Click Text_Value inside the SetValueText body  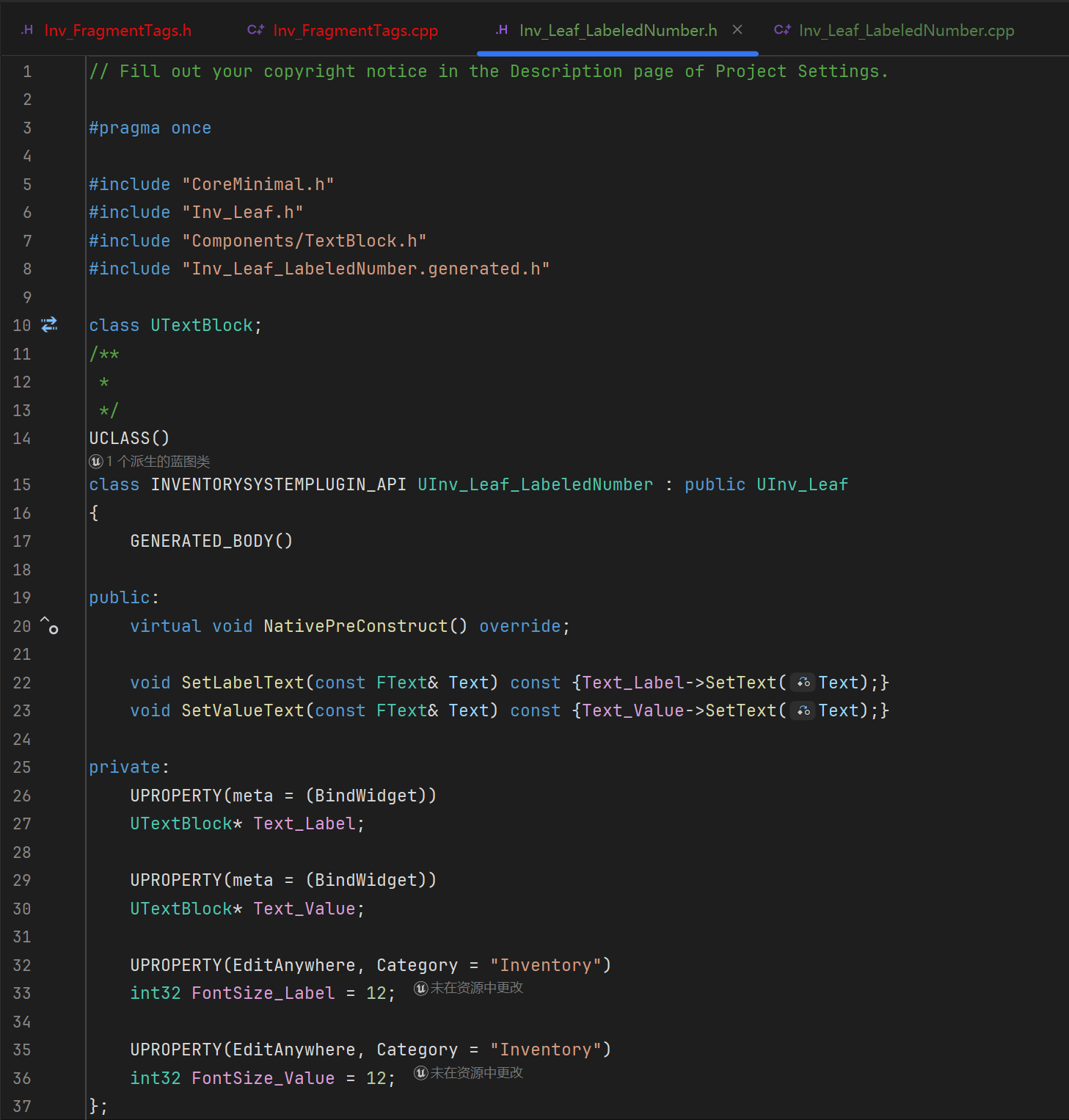pos(633,710)
